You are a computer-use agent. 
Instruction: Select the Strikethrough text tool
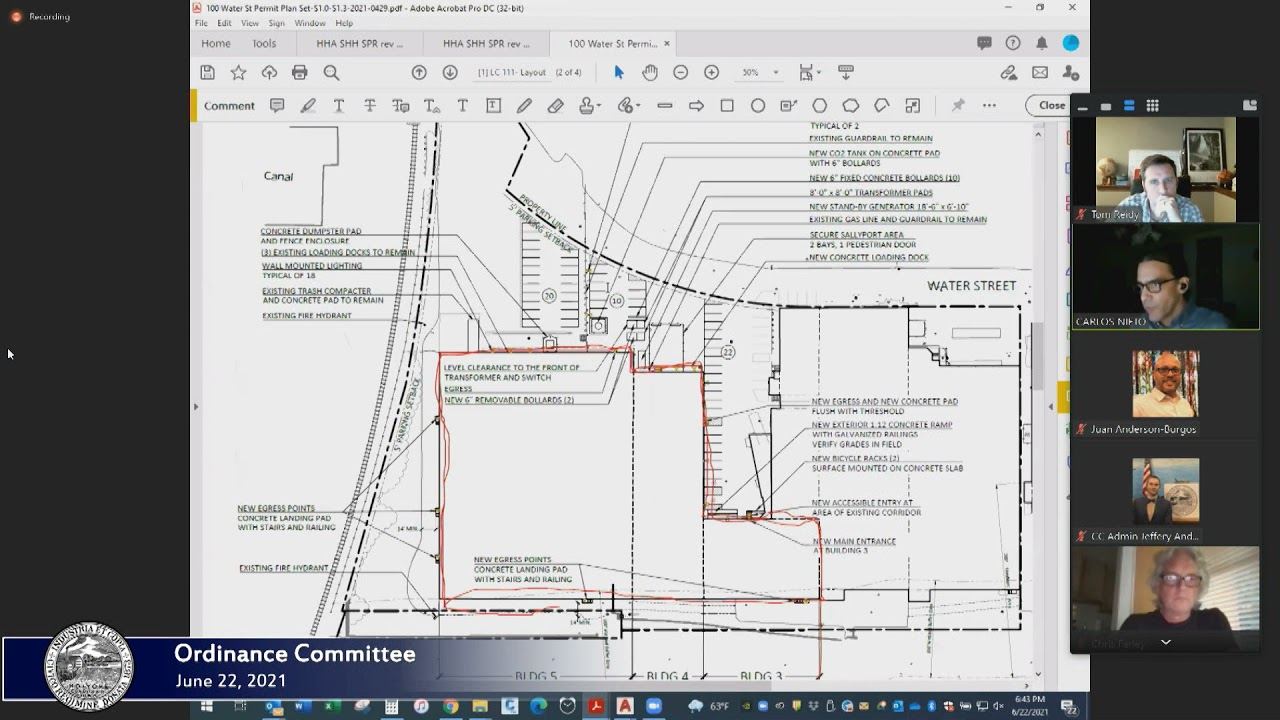tap(370, 105)
